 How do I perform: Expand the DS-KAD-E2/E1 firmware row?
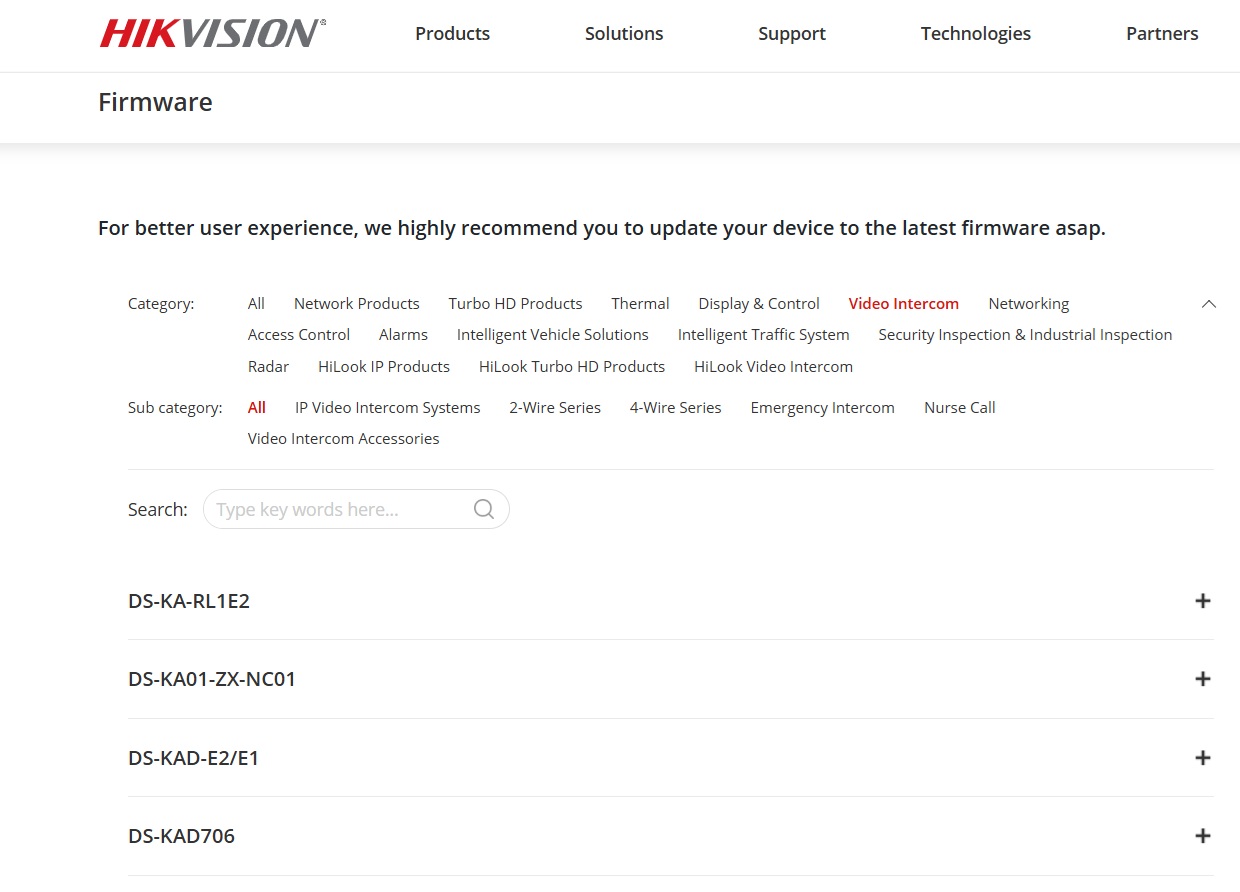pos(1203,758)
